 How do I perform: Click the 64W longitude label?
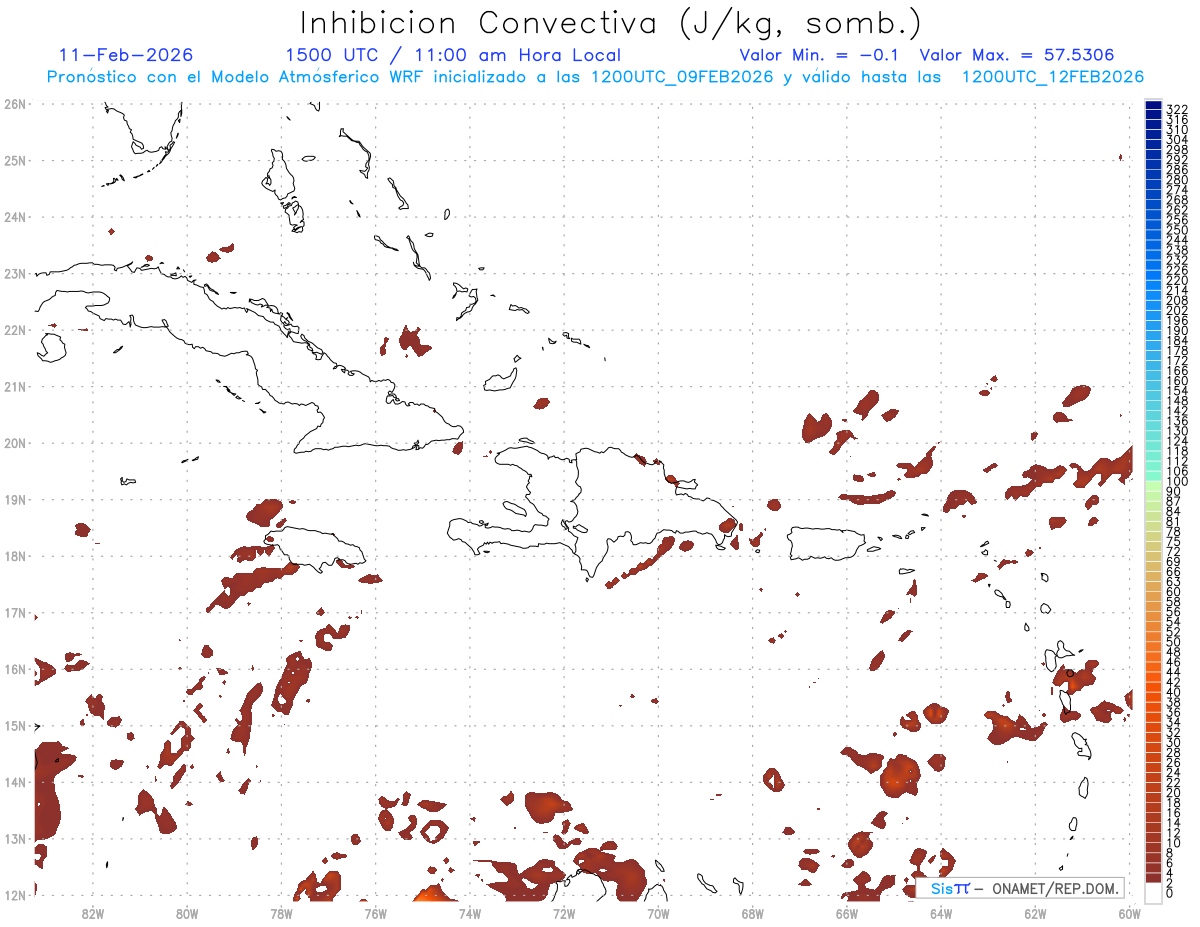pyautogui.click(x=941, y=913)
